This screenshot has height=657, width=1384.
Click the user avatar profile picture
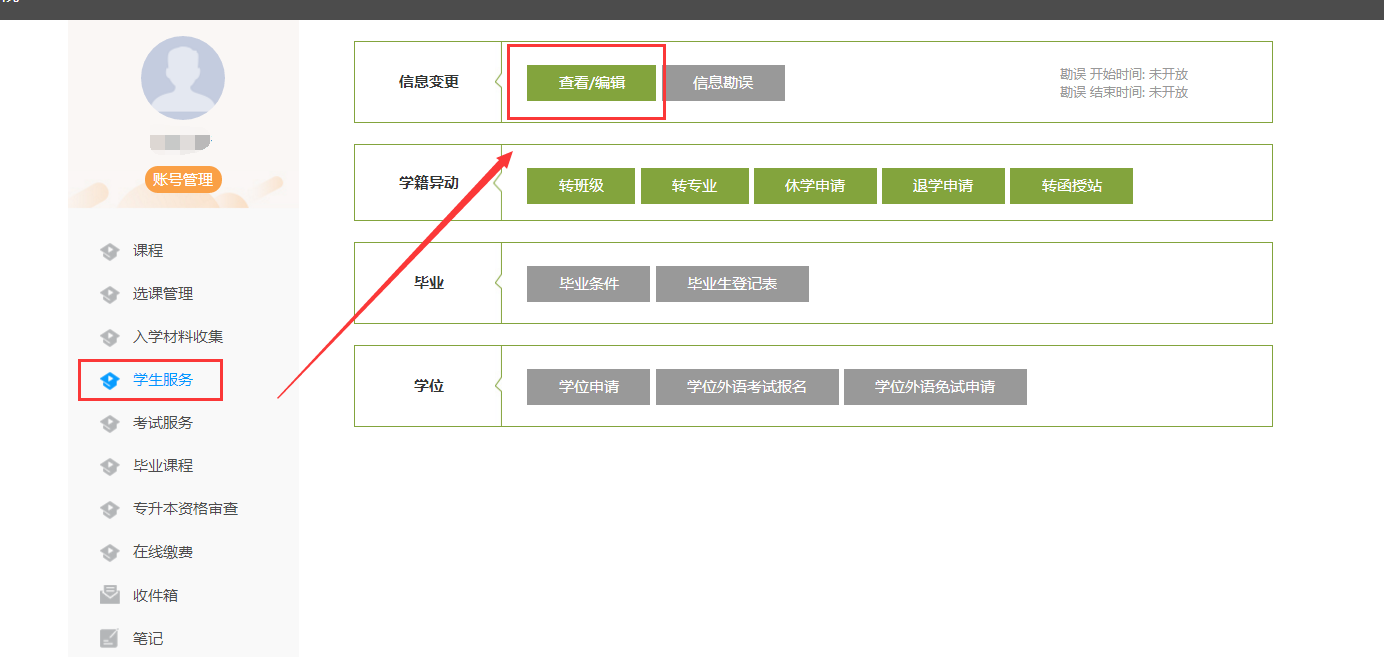[183, 78]
